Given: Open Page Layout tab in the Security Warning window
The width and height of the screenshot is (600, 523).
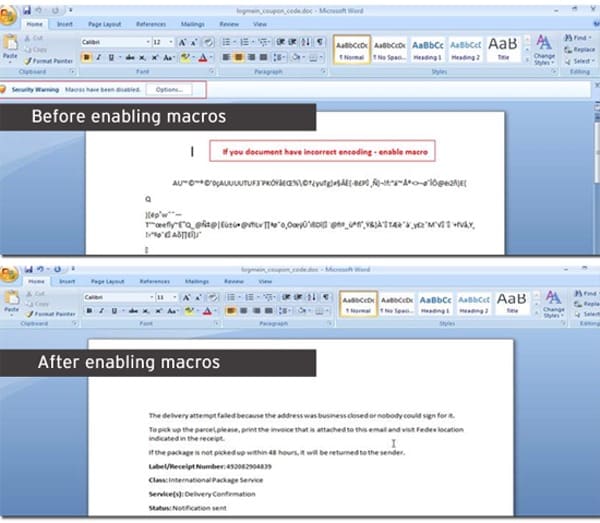Looking at the screenshot, I should coord(104,24).
